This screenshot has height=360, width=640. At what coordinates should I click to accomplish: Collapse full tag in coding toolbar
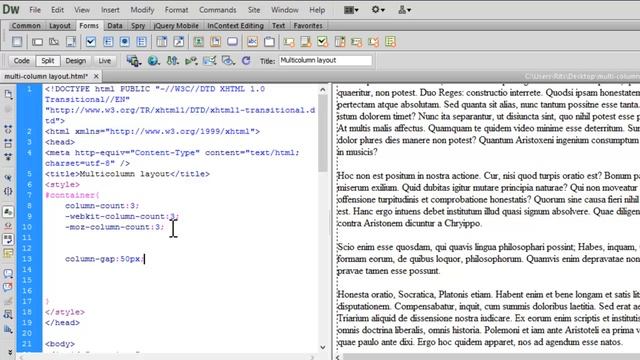[8, 130]
